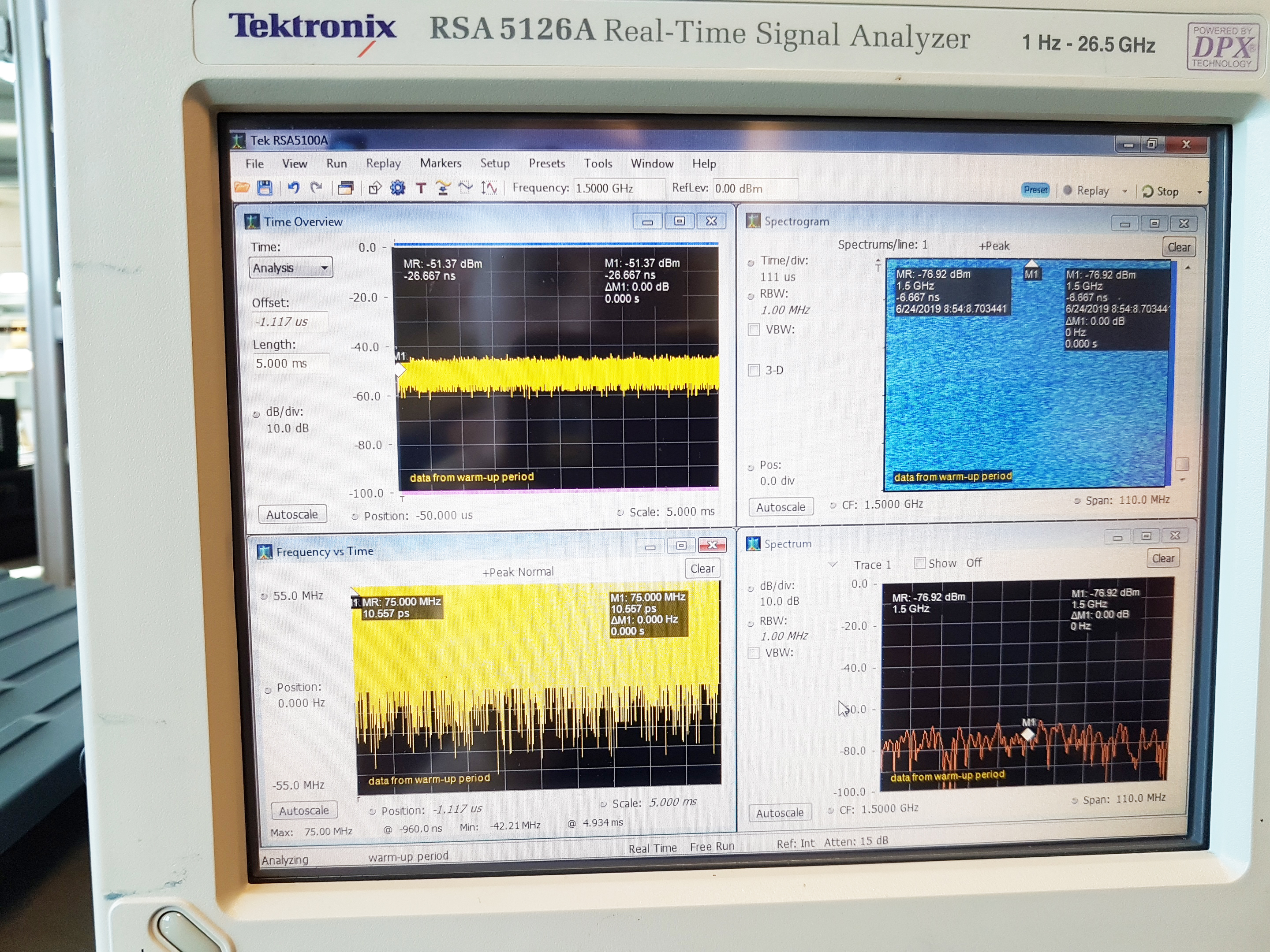Open Trigger settings with the T icon

pos(421,188)
